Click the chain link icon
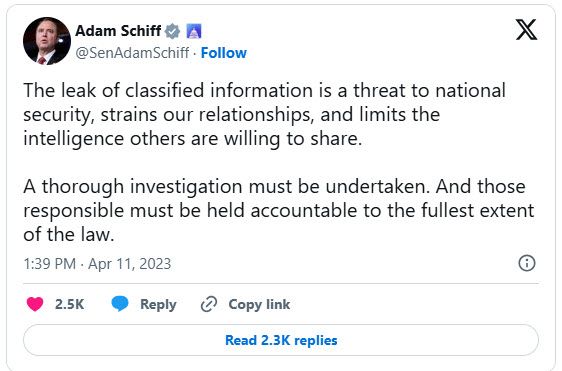This screenshot has height=371, width=562. 209,304
